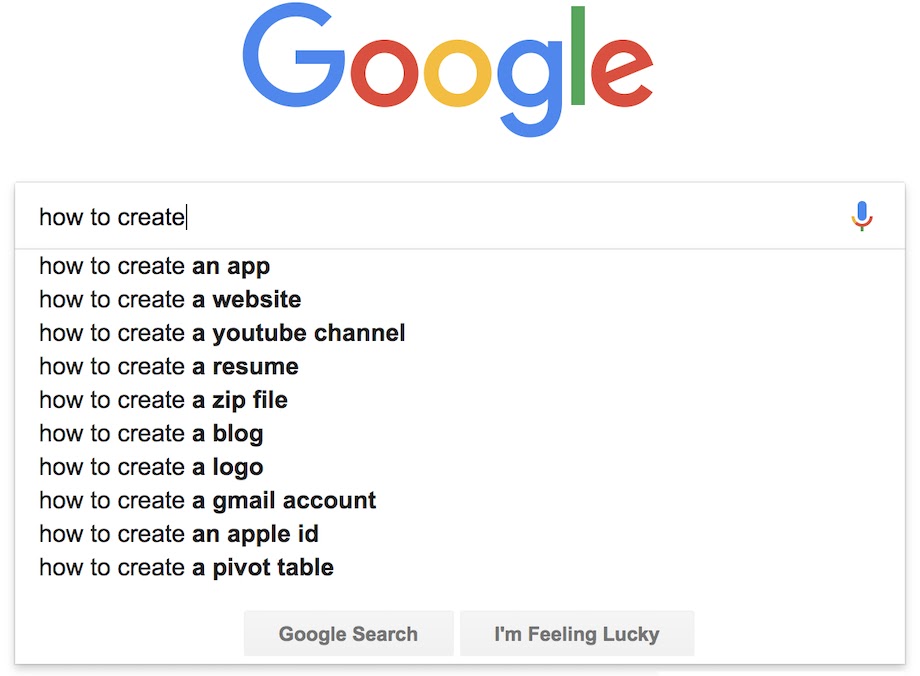Pick the "a youtube channel" suggestion
This screenshot has width=920, height=676.
click(x=222, y=333)
